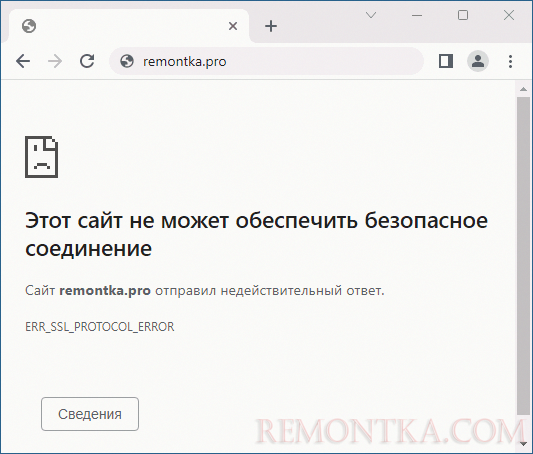Reload the remontka.pro page
The width and height of the screenshot is (533, 454).
(87, 61)
